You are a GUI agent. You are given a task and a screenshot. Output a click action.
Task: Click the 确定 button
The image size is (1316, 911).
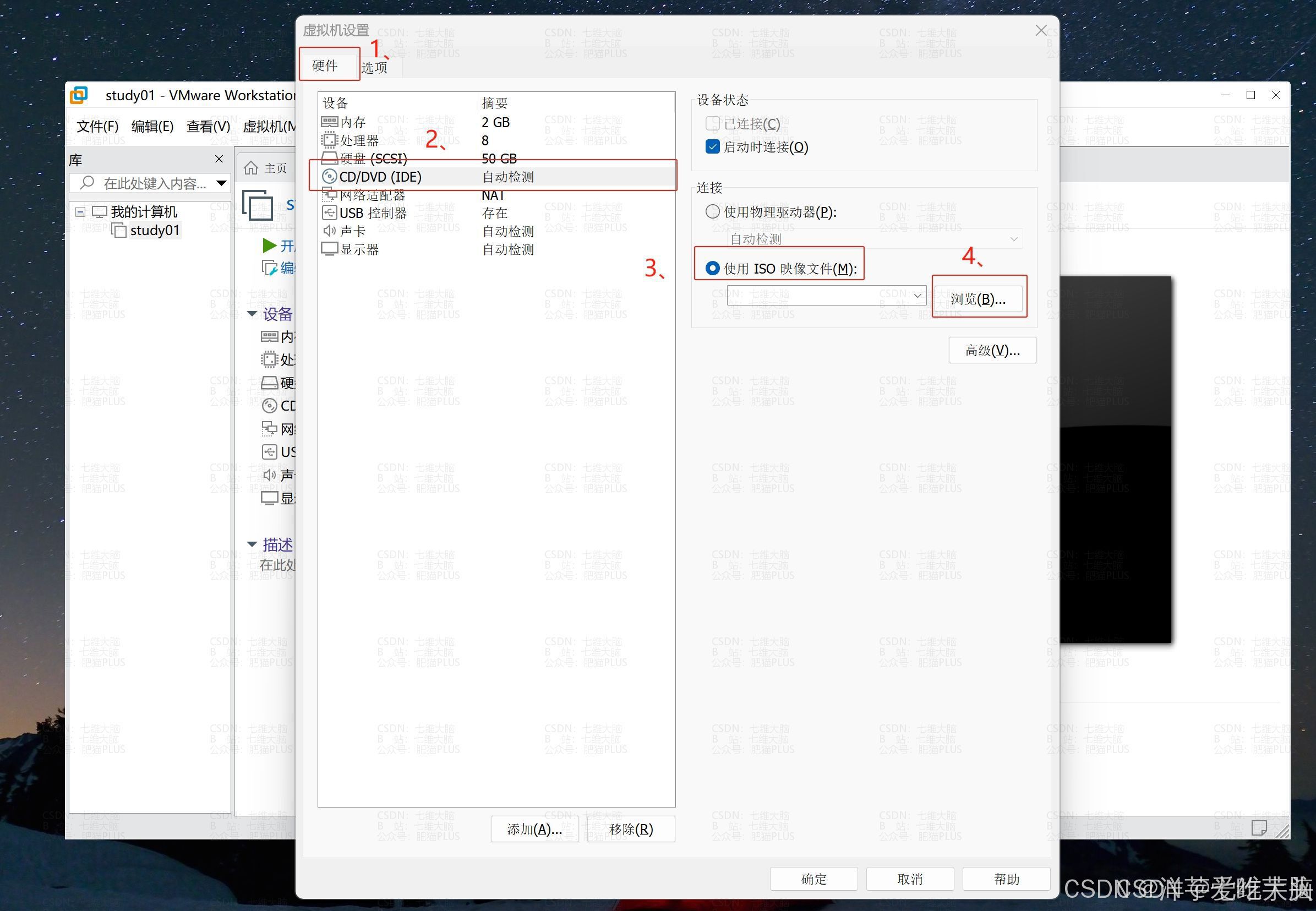(813, 879)
